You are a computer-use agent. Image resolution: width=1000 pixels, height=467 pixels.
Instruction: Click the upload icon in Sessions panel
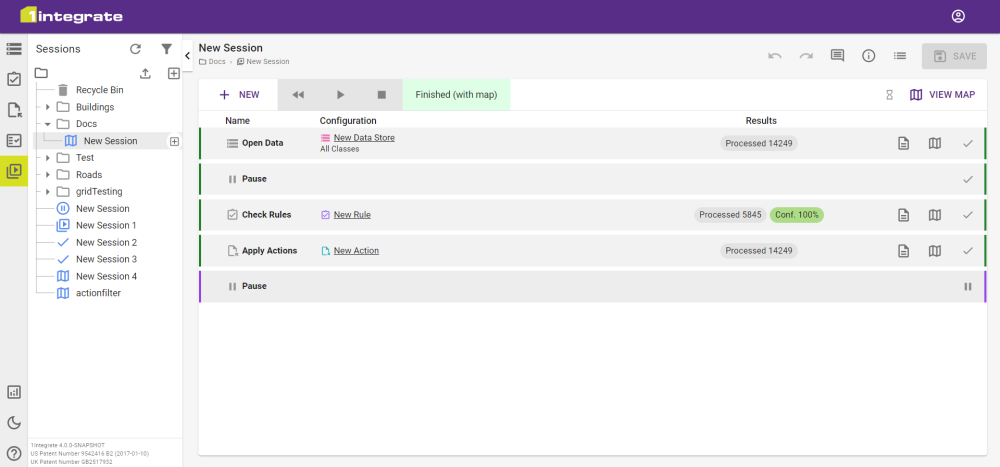click(x=145, y=73)
